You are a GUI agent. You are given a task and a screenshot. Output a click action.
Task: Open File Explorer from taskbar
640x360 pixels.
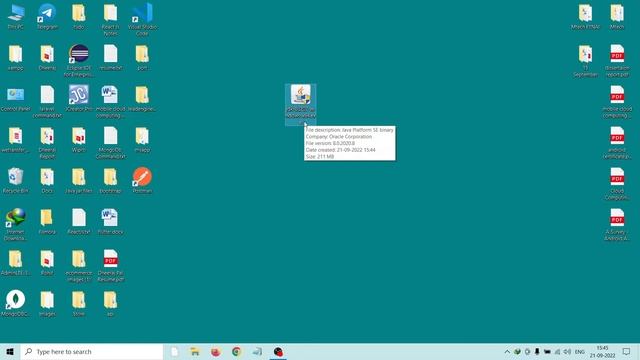point(195,351)
